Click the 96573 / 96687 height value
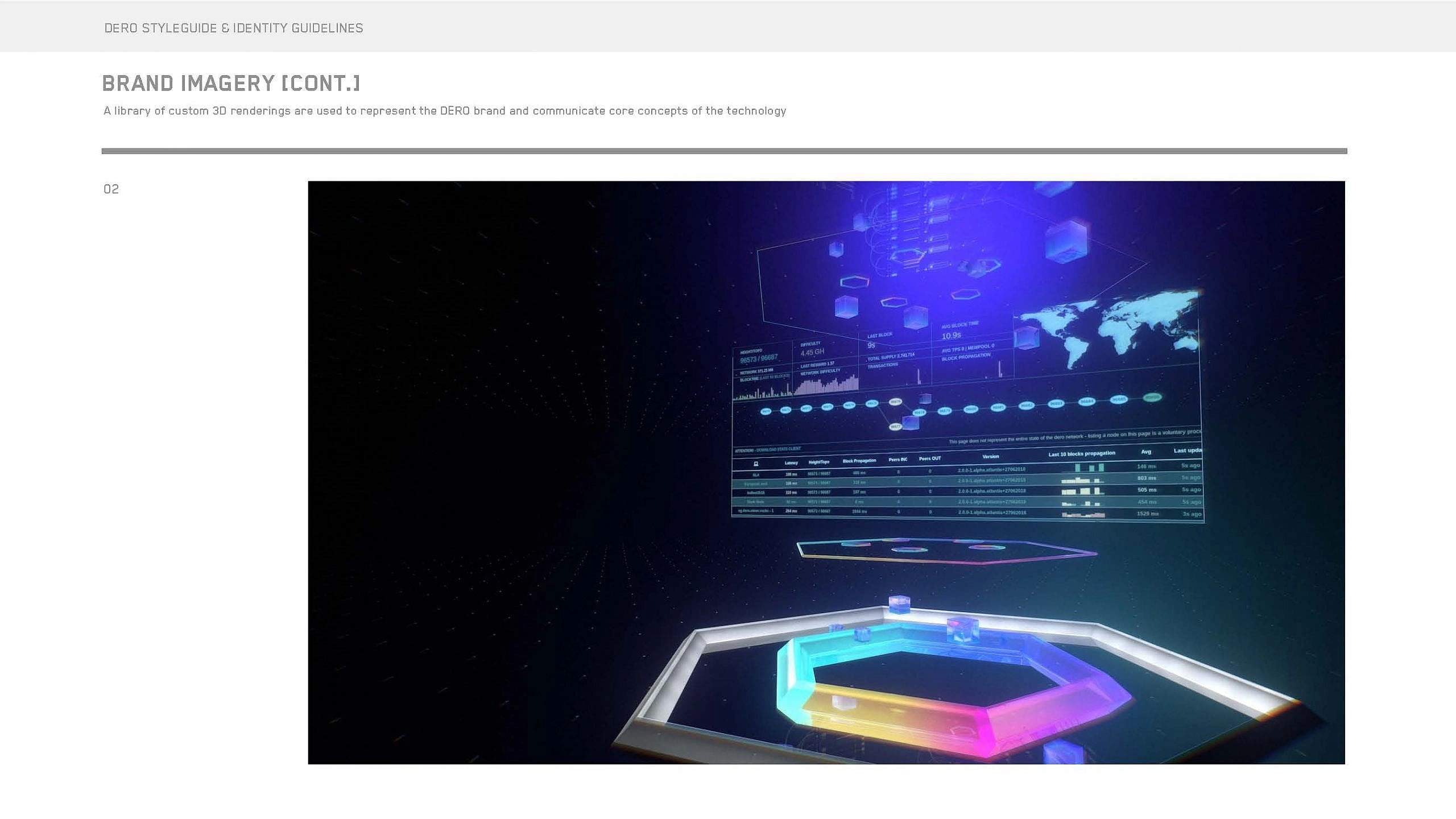1456x819 pixels. (759, 359)
